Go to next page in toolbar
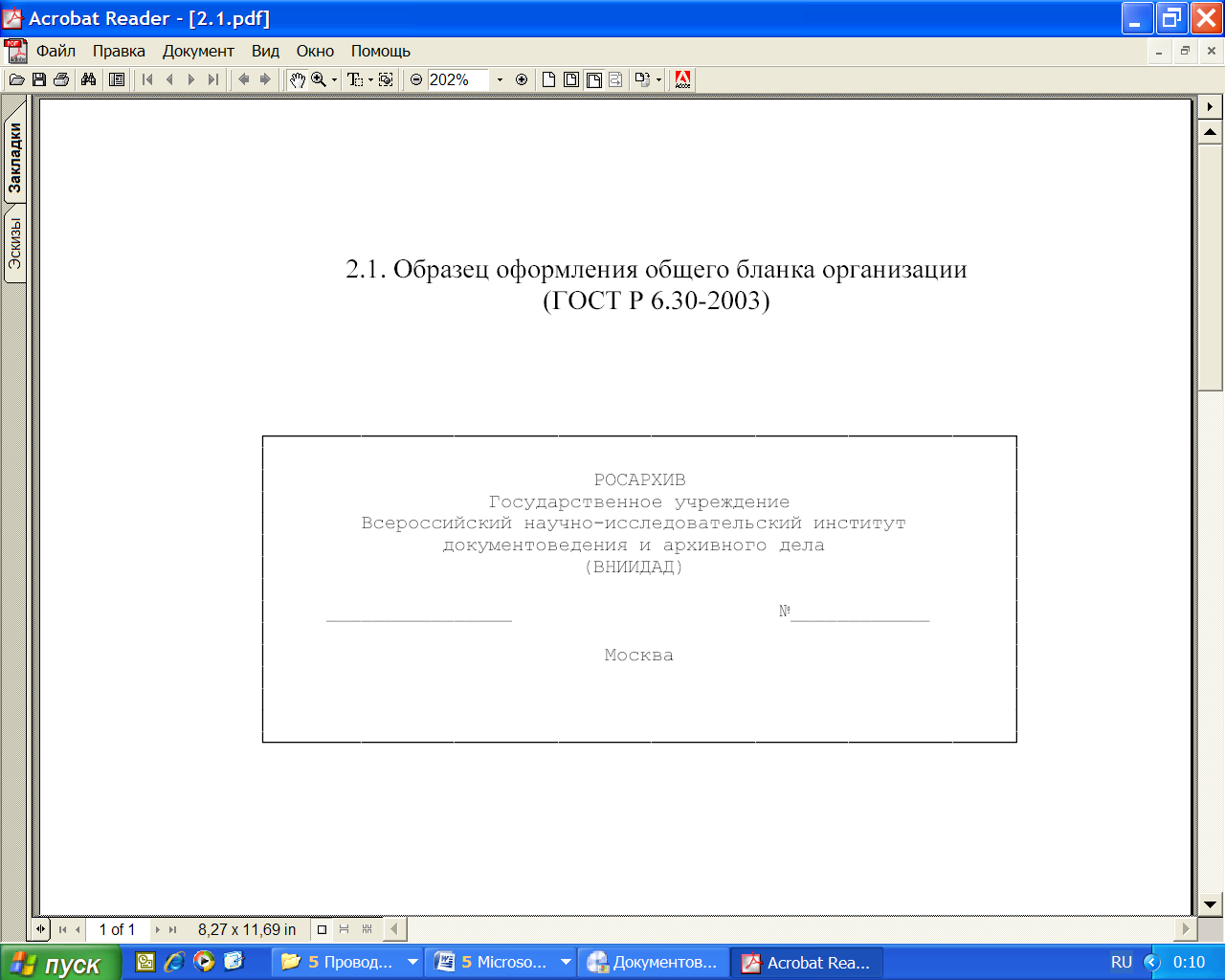This screenshot has width=1225, height=980. 191,79
